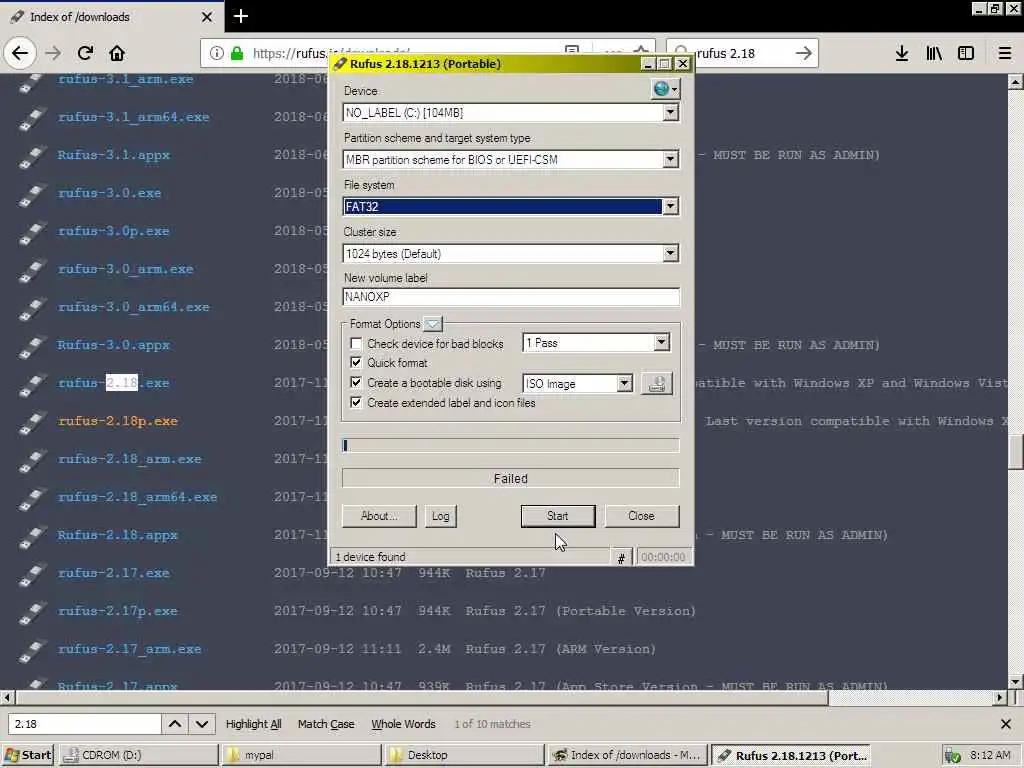Open the browser Library icon
The height and width of the screenshot is (768, 1024).
pos(934,53)
